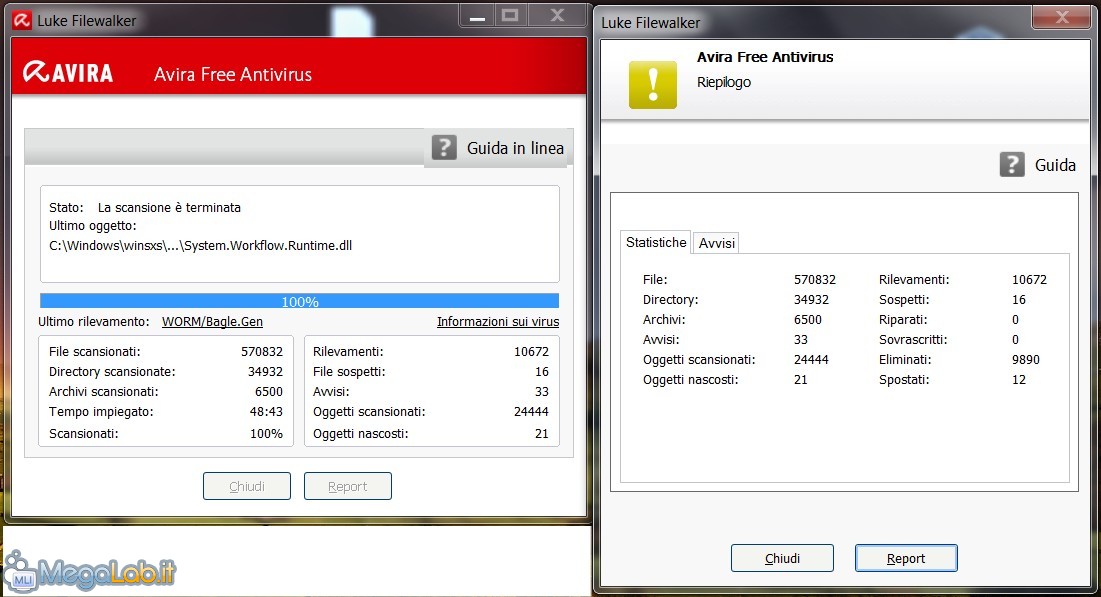This screenshot has height=597, width=1101.
Task: Click the 'Eliminati:' value 9890
Action: point(1026,360)
